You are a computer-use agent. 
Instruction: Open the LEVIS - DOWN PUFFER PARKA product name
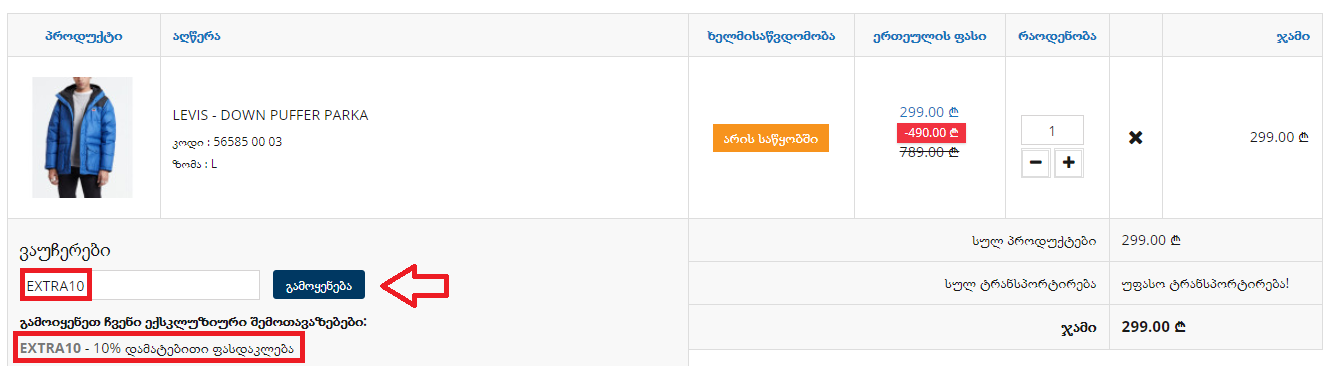270,115
